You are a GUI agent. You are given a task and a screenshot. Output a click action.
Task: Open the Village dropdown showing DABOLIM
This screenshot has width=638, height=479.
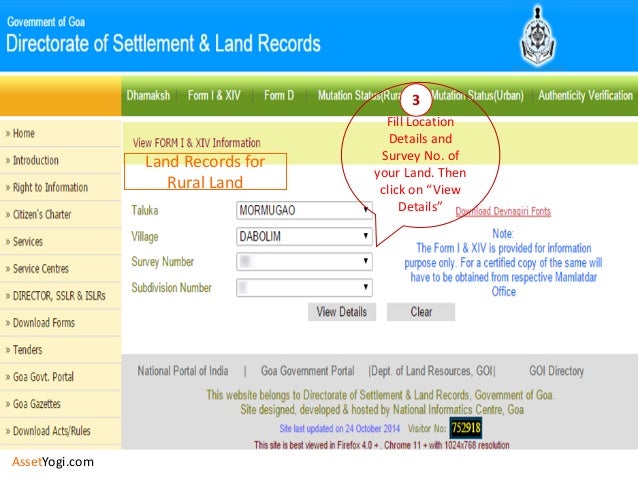tap(304, 236)
